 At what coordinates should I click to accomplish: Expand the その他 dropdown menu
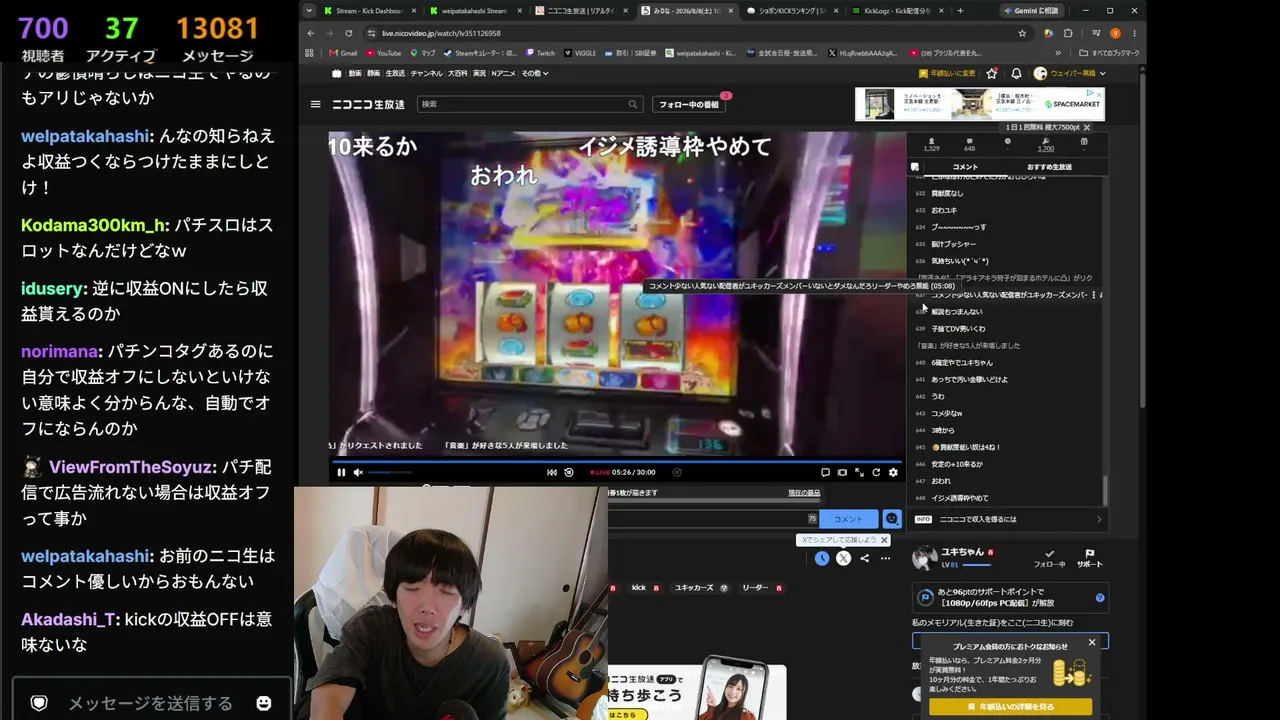tap(535, 73)
